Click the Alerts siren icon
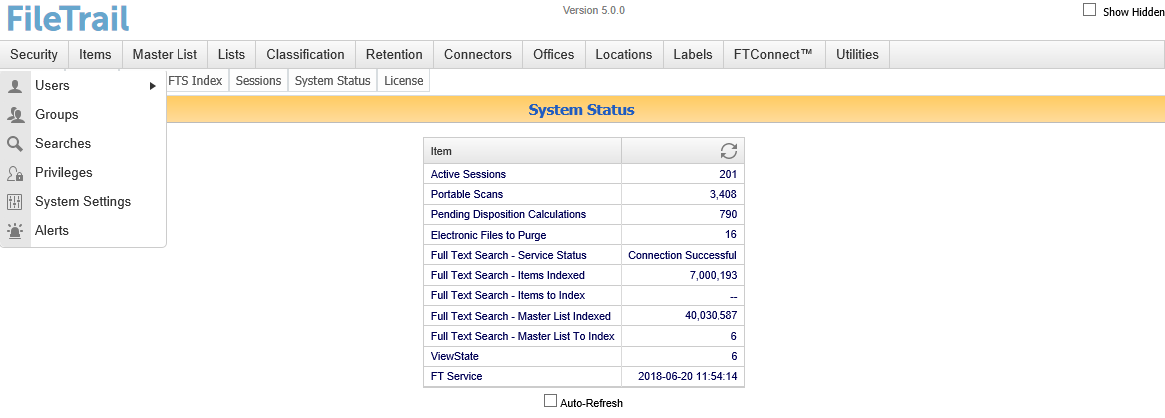 tap(15, 230)
